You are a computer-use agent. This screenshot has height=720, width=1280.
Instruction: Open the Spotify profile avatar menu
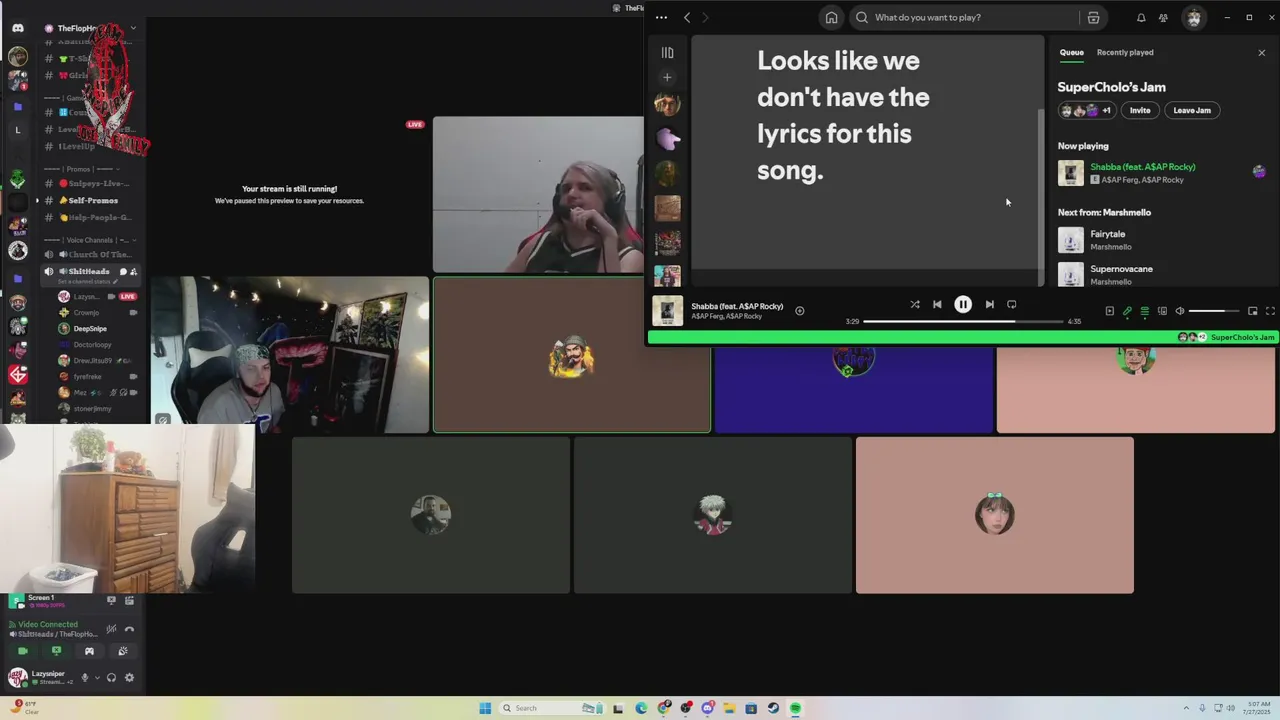point(1194,17)
